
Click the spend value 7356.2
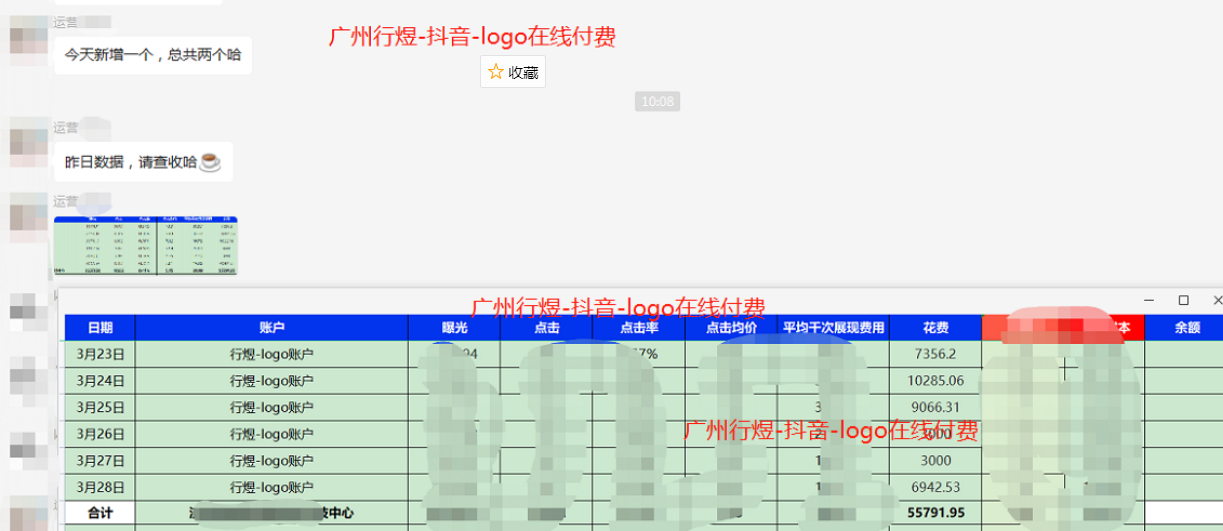[x=936, y=354]
